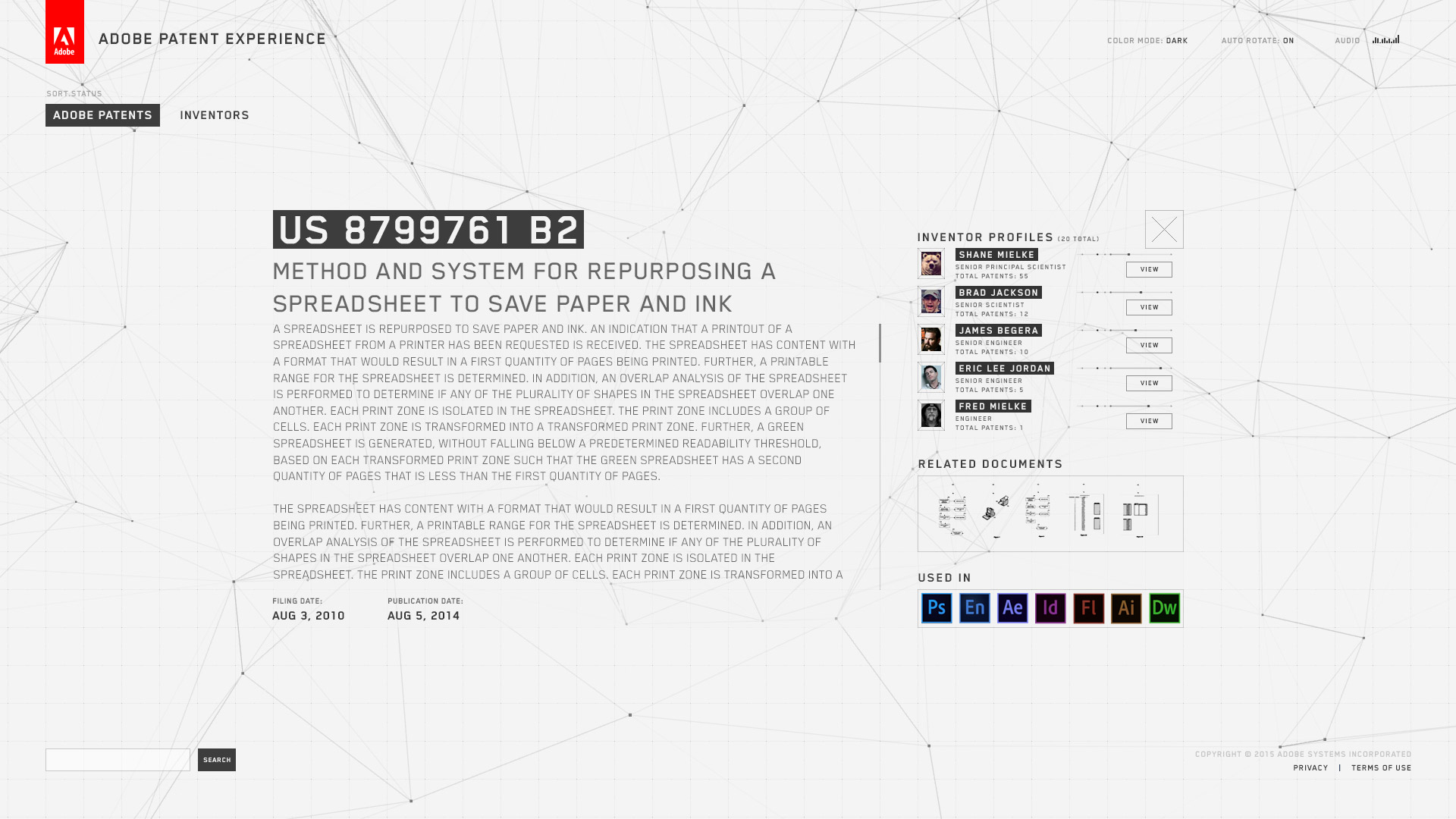Click the patent description scrollbar

[880, 343]
